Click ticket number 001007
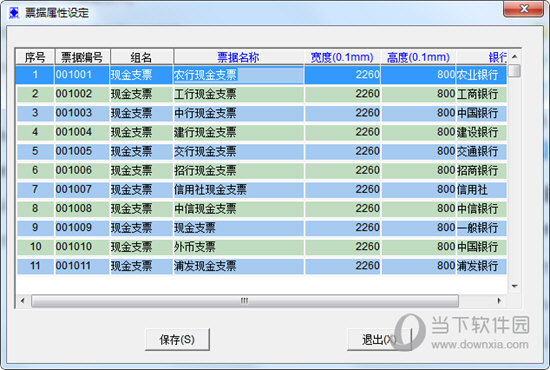Viewport: 550px width, 370px height. tap(82, 189)
